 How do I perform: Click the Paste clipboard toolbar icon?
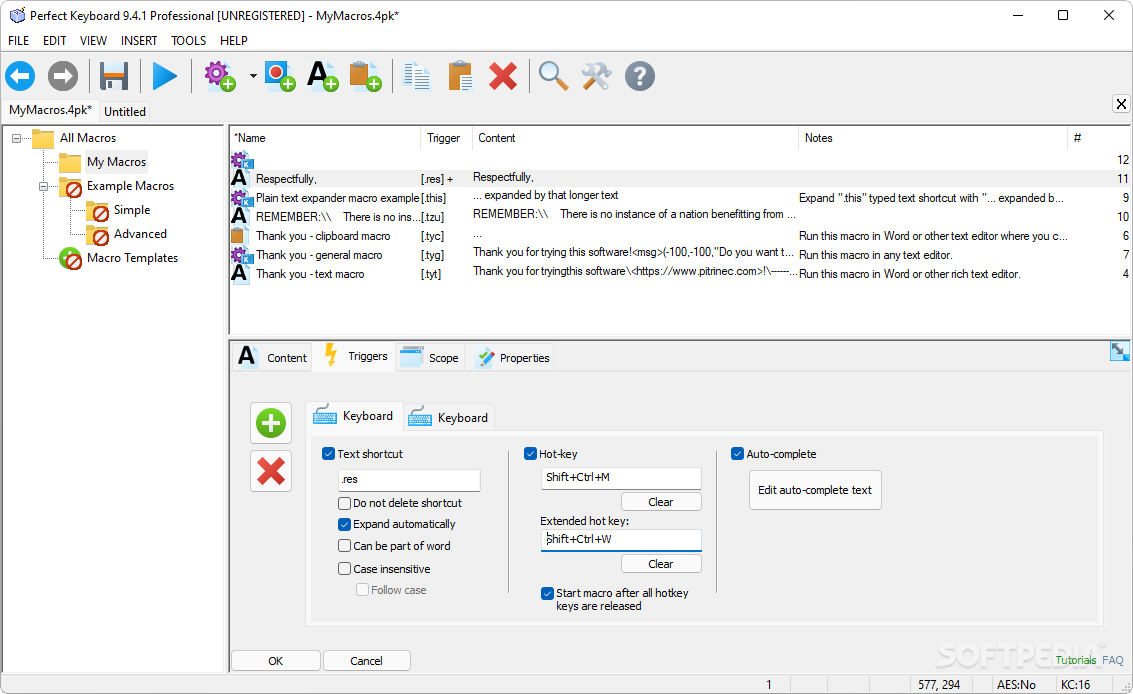point(460,76)
